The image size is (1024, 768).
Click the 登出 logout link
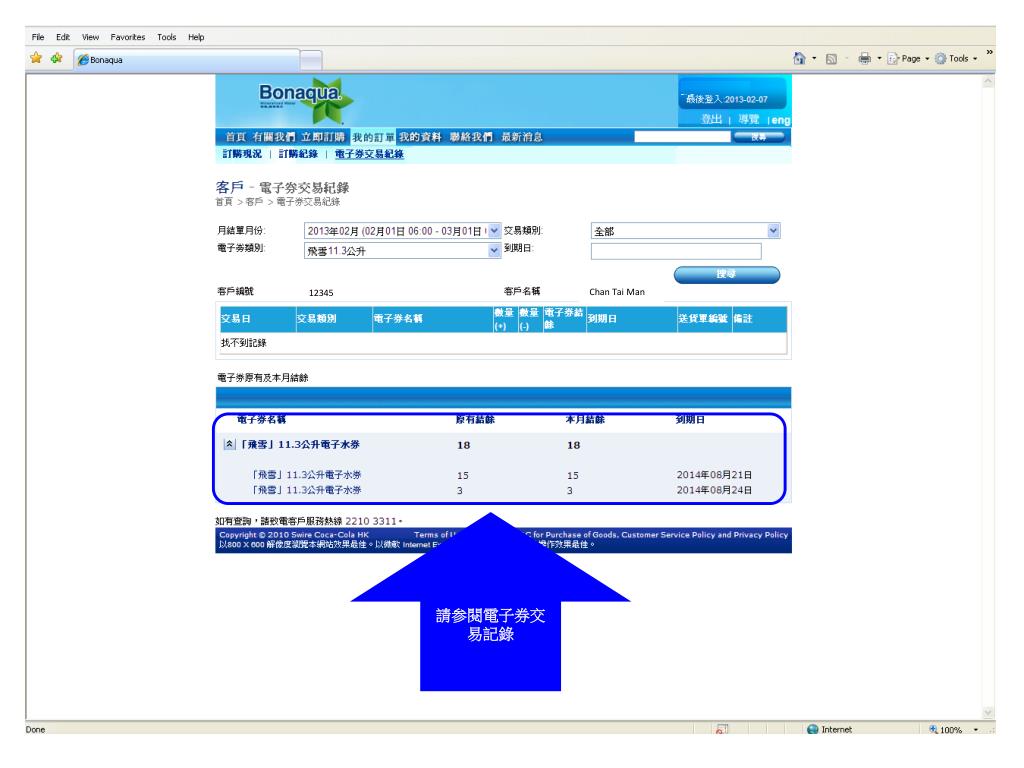[712, 120]
